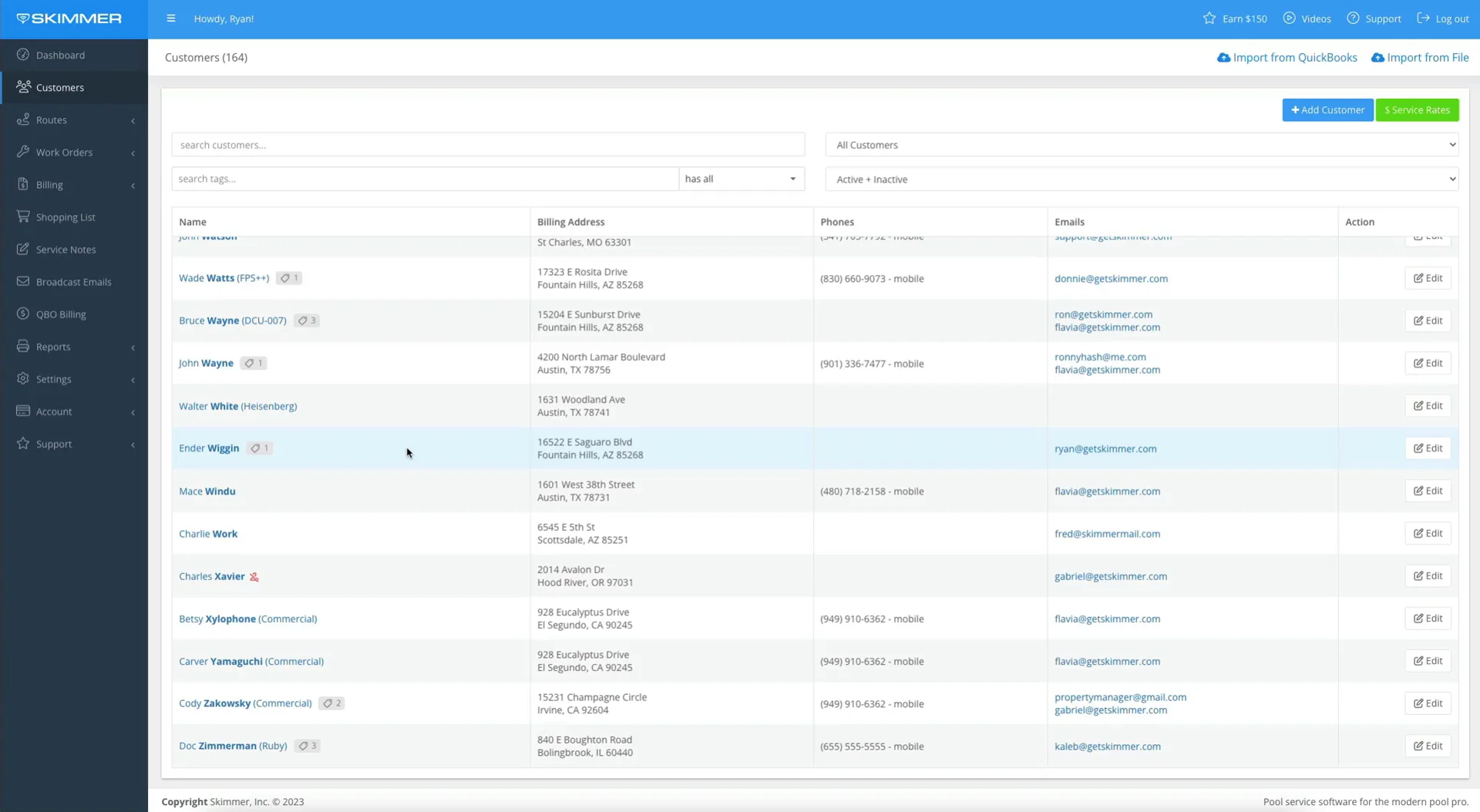Expand the Routes submenu chevron
Screen dimensions: 1480x812
click(x=133, y=120)
